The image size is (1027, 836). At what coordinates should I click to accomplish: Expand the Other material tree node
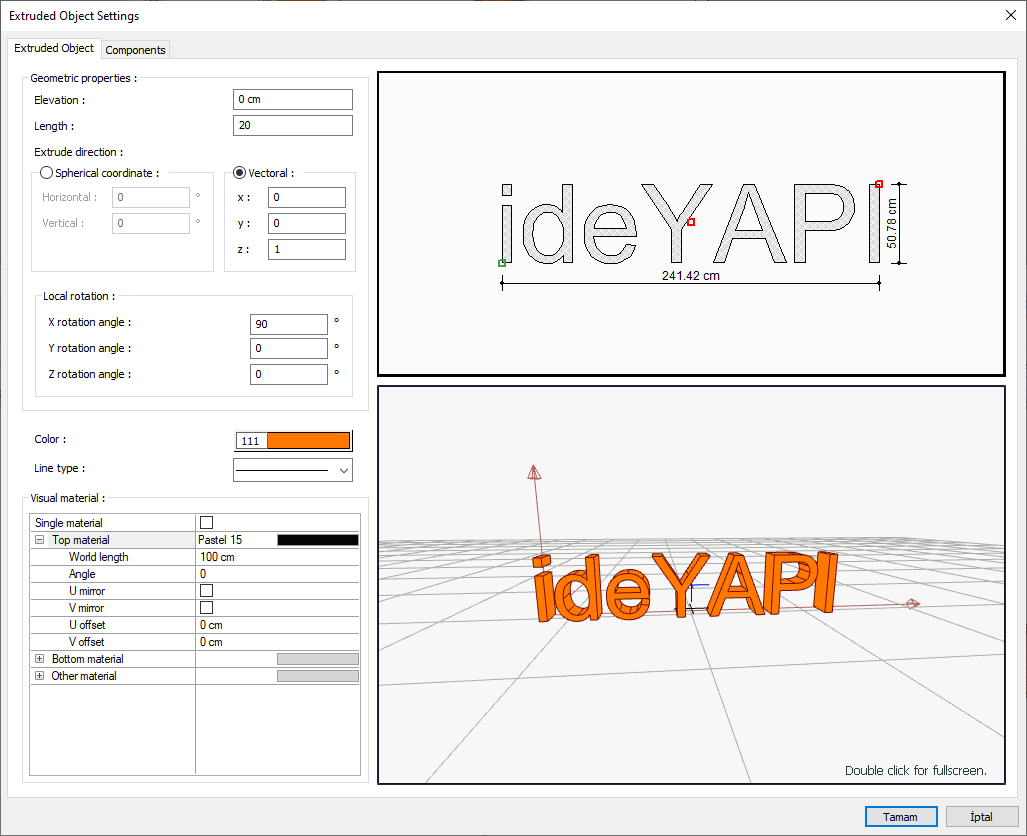(40, 676)
